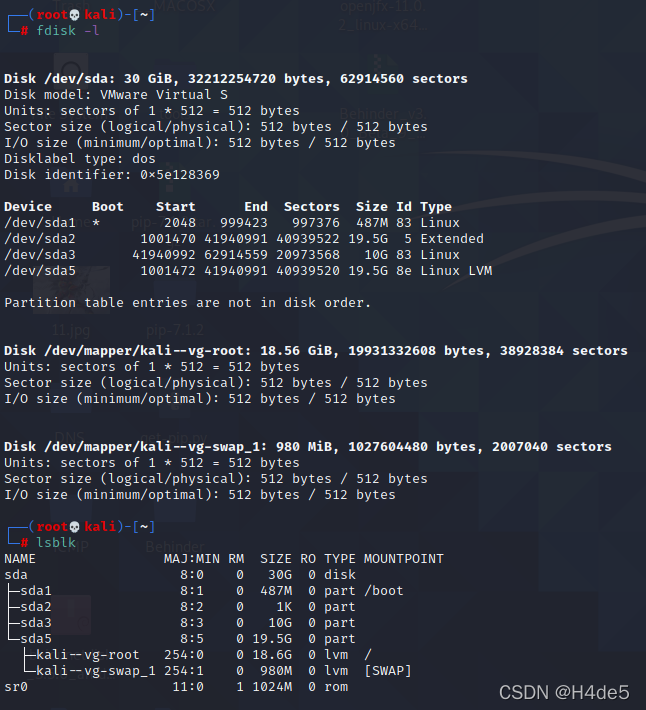Screen dimensions: 646x710
Task: Click the sr0 rom device row
Action: tap(176, 687)
